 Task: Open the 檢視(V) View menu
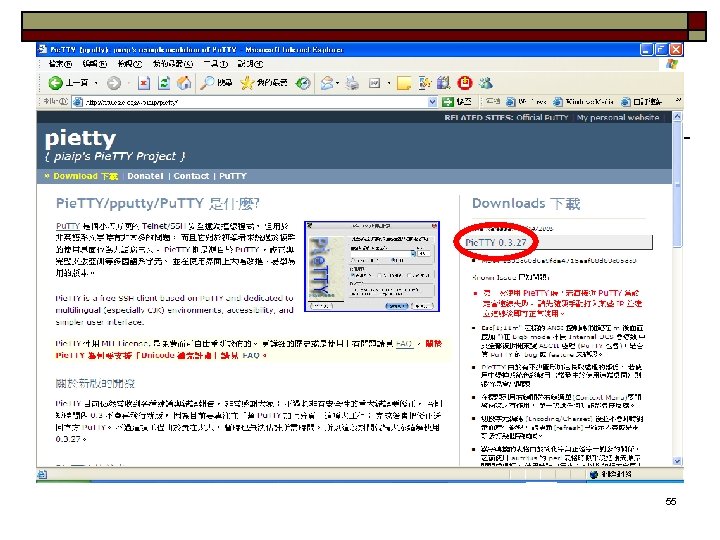click(x=129, y=64)
